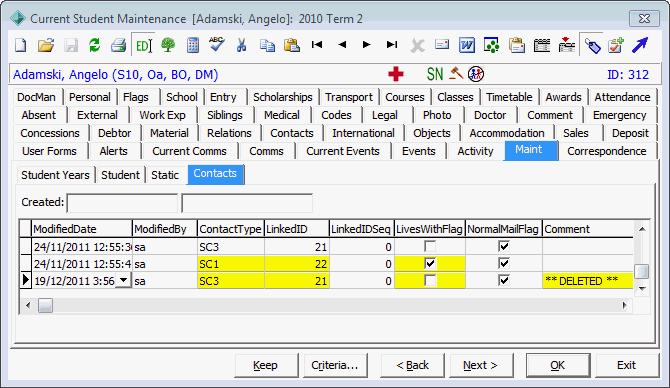Viewport: 670px width, 388px height.
Task: Confirm with the OK button
Action: click(558, 365)
